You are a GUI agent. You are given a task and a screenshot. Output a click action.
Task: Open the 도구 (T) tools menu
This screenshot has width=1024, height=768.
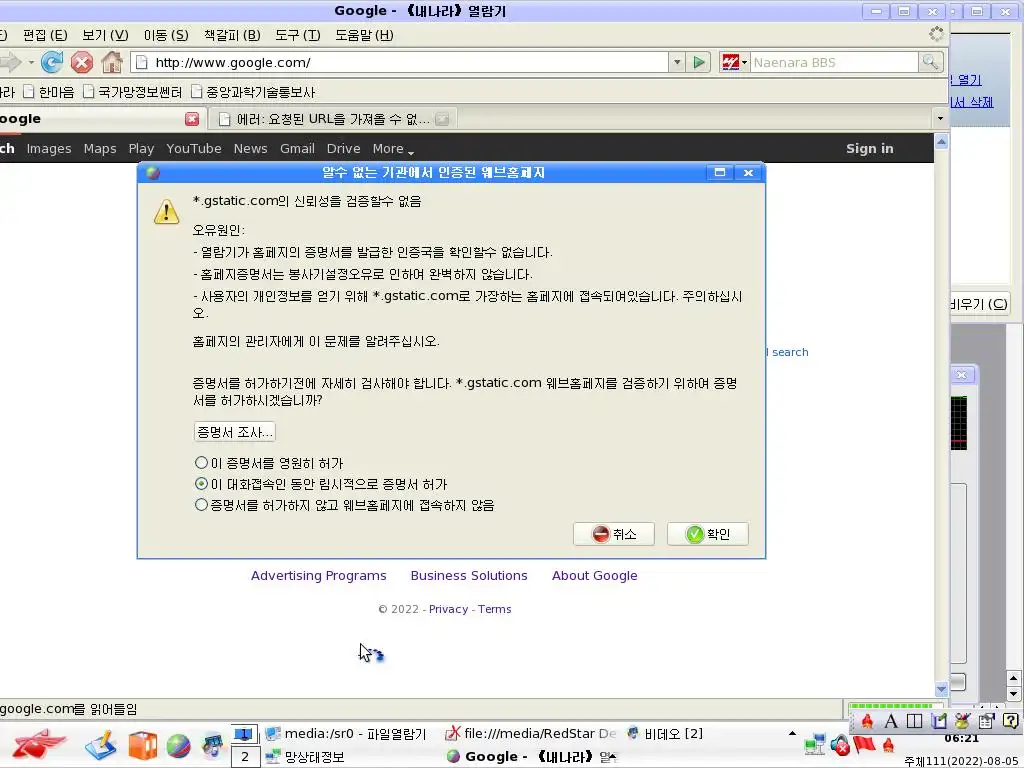[297, 35]
